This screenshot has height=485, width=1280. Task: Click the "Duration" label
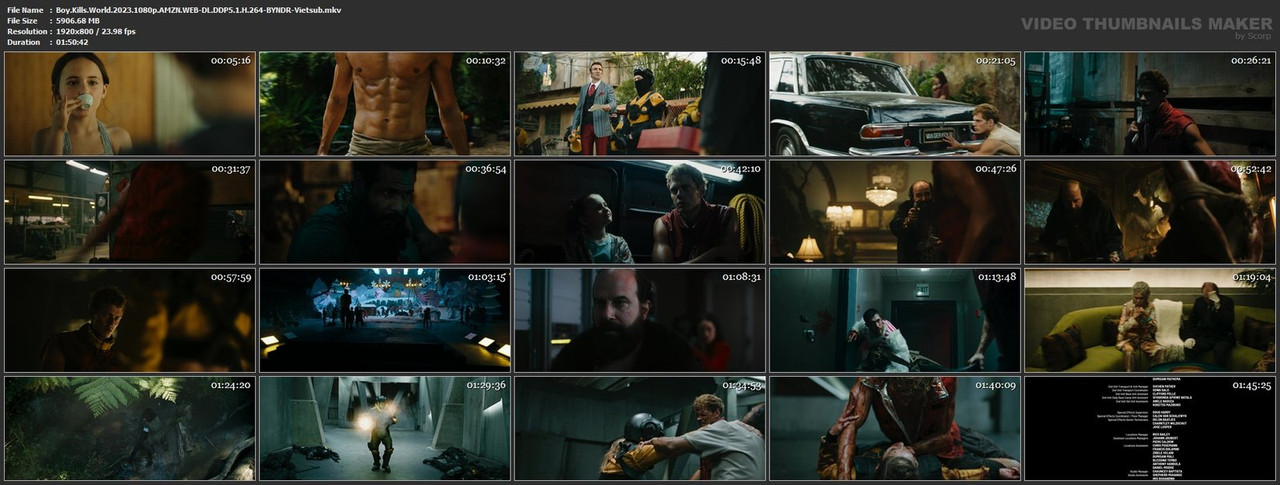click(x=23, y=42)
